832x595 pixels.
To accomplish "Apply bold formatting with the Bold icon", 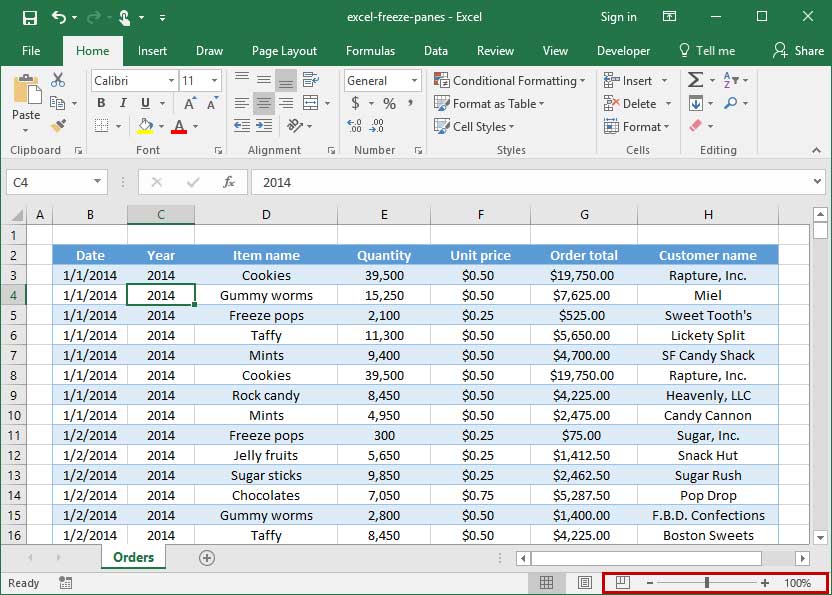I will tap(101, 102).
